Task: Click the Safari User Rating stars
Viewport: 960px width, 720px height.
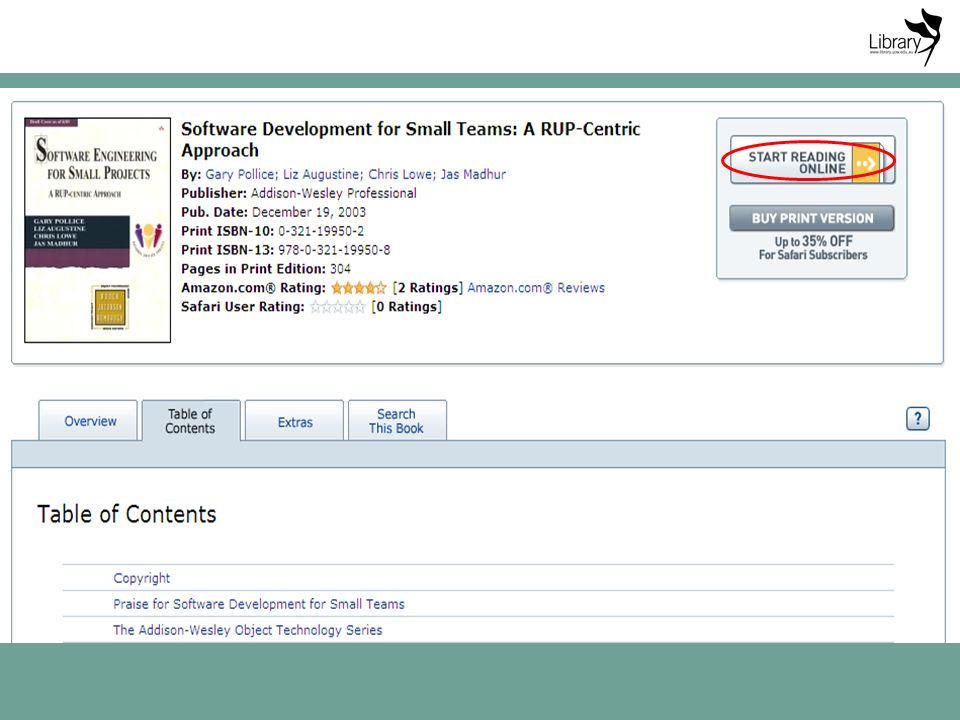Action: point(337,307)
